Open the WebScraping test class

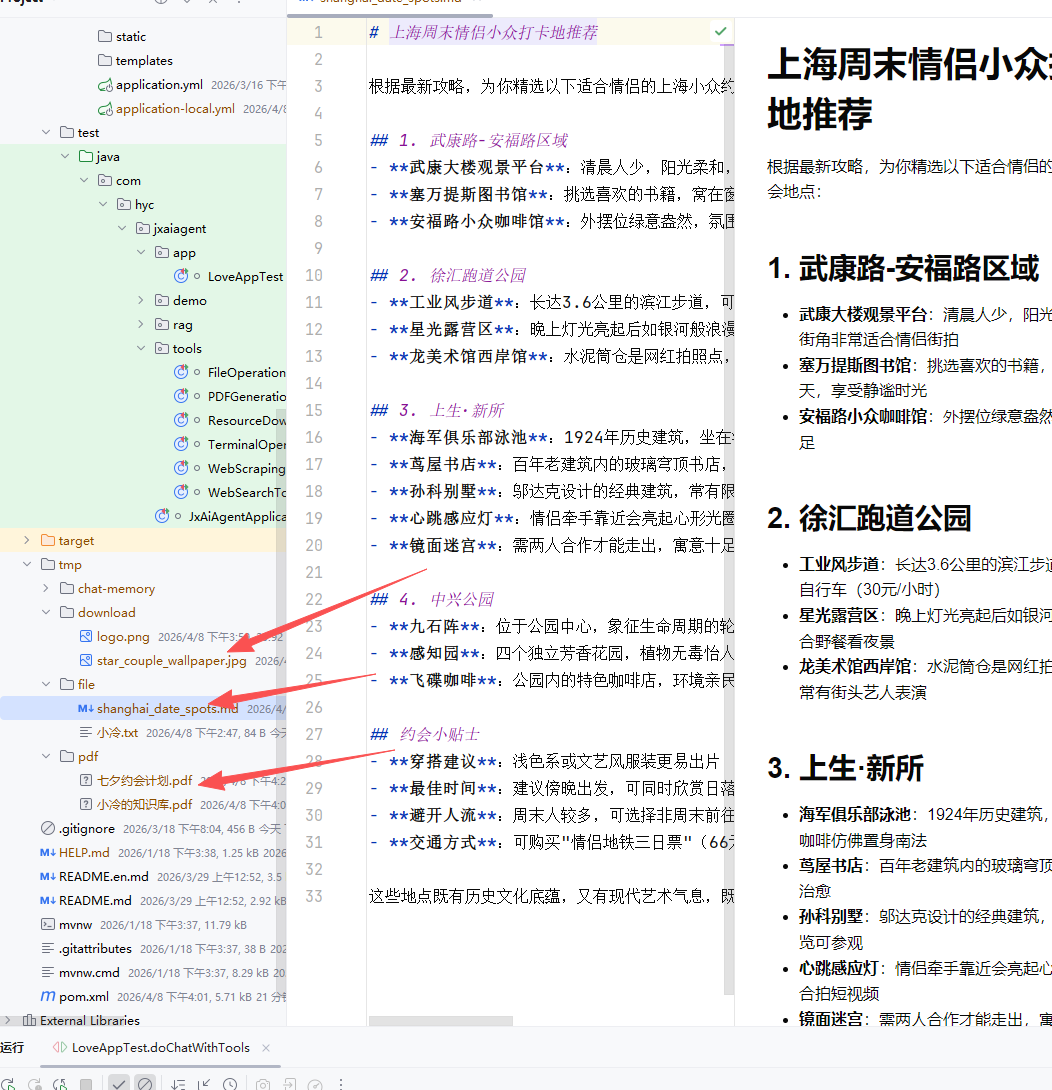click(246, 469)
